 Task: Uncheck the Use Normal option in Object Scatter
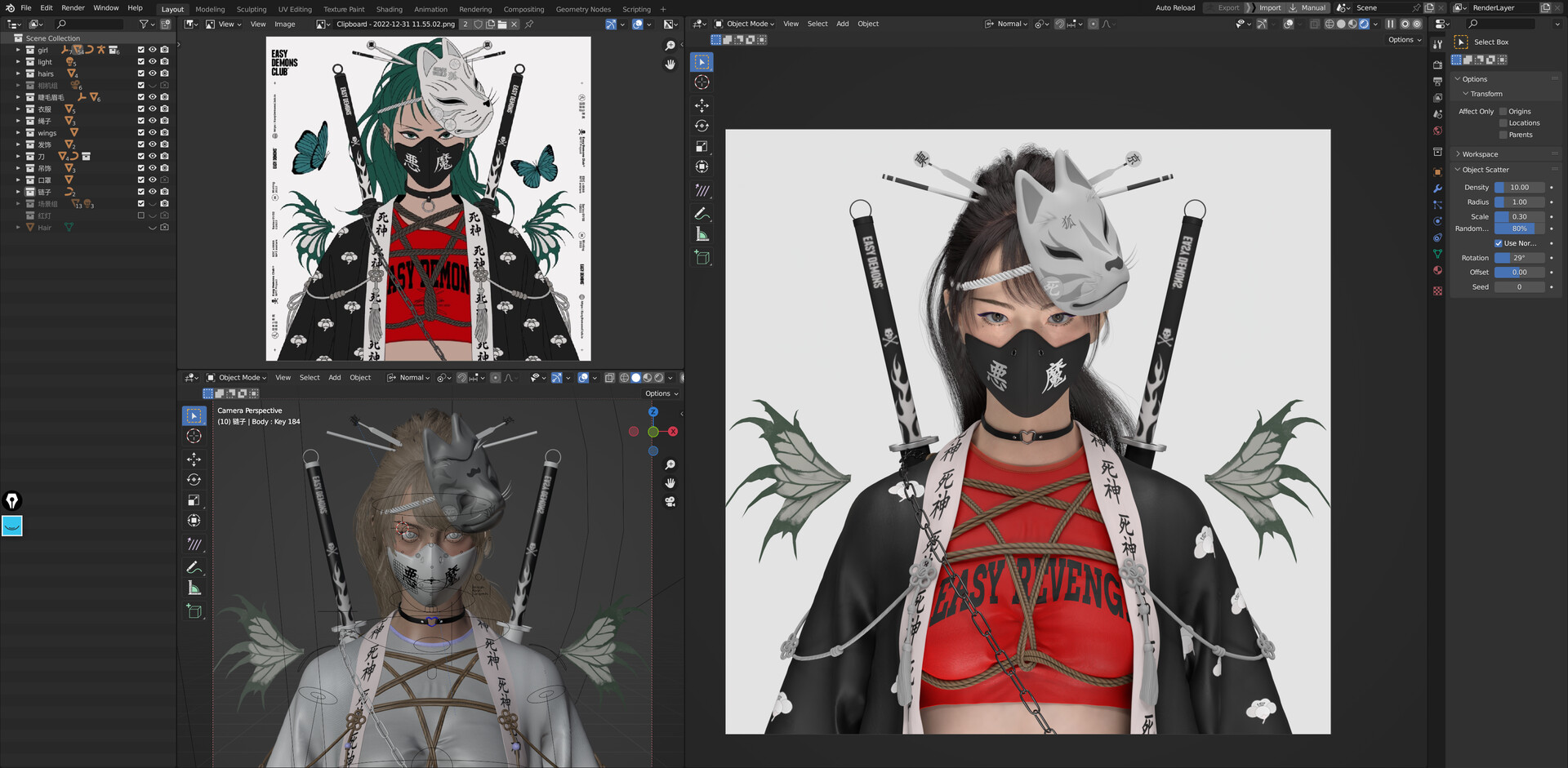coord(1499,243)
